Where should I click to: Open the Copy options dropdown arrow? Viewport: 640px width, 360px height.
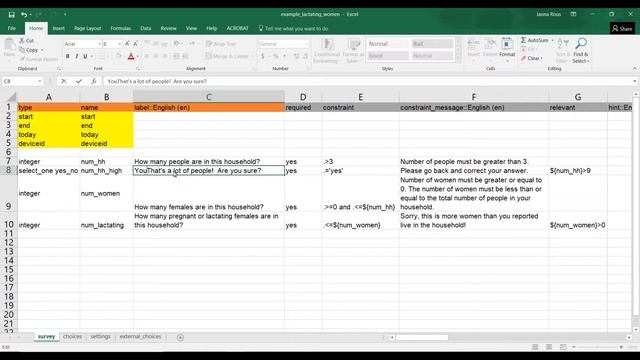42,50
